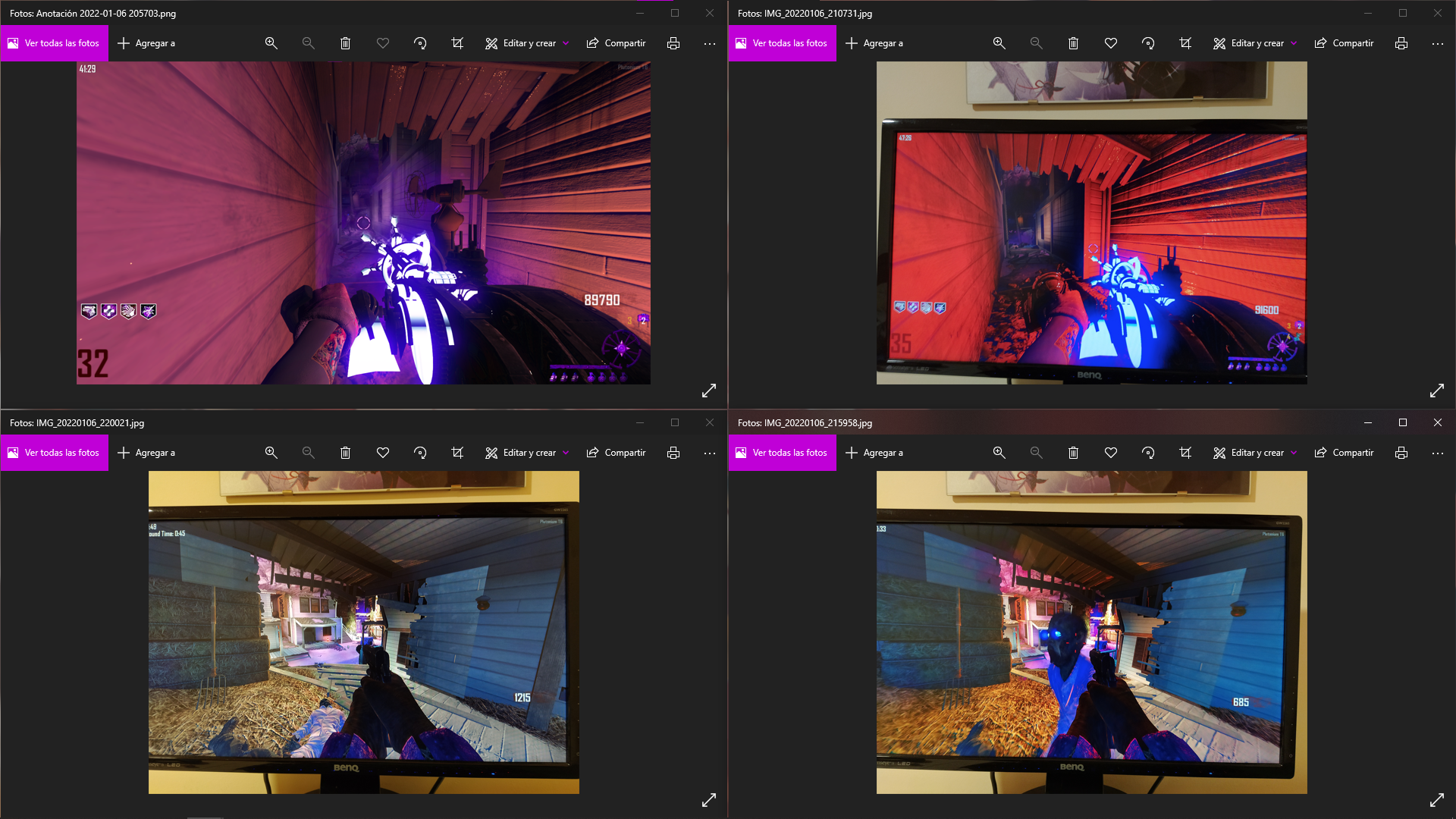Zoom in on Anotación 2022-01-06 205703.png window
This screenshot has height=819, width=1456.
(271, 43)
